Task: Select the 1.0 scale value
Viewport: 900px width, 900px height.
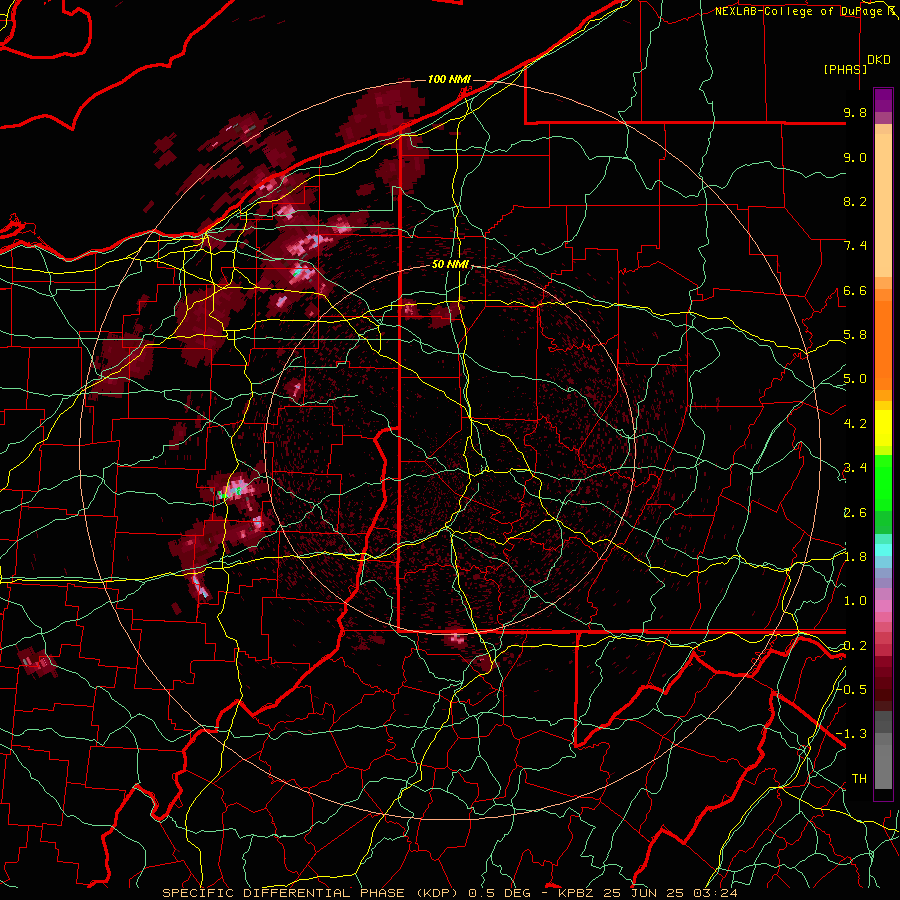Action: (855, 601)
